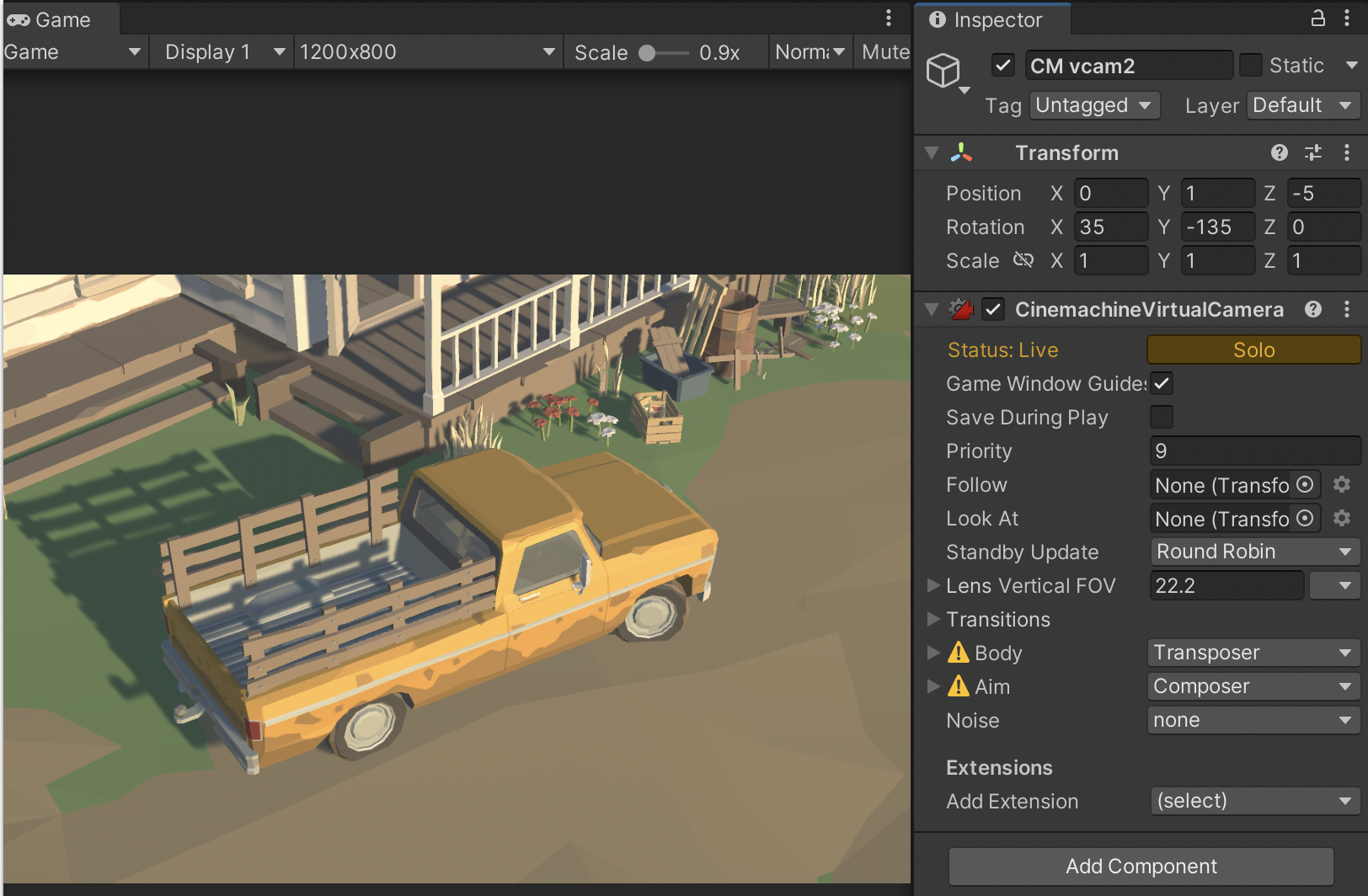Open the Untagged tag dropdown
1368x896 pixels.
[1094, 105]
